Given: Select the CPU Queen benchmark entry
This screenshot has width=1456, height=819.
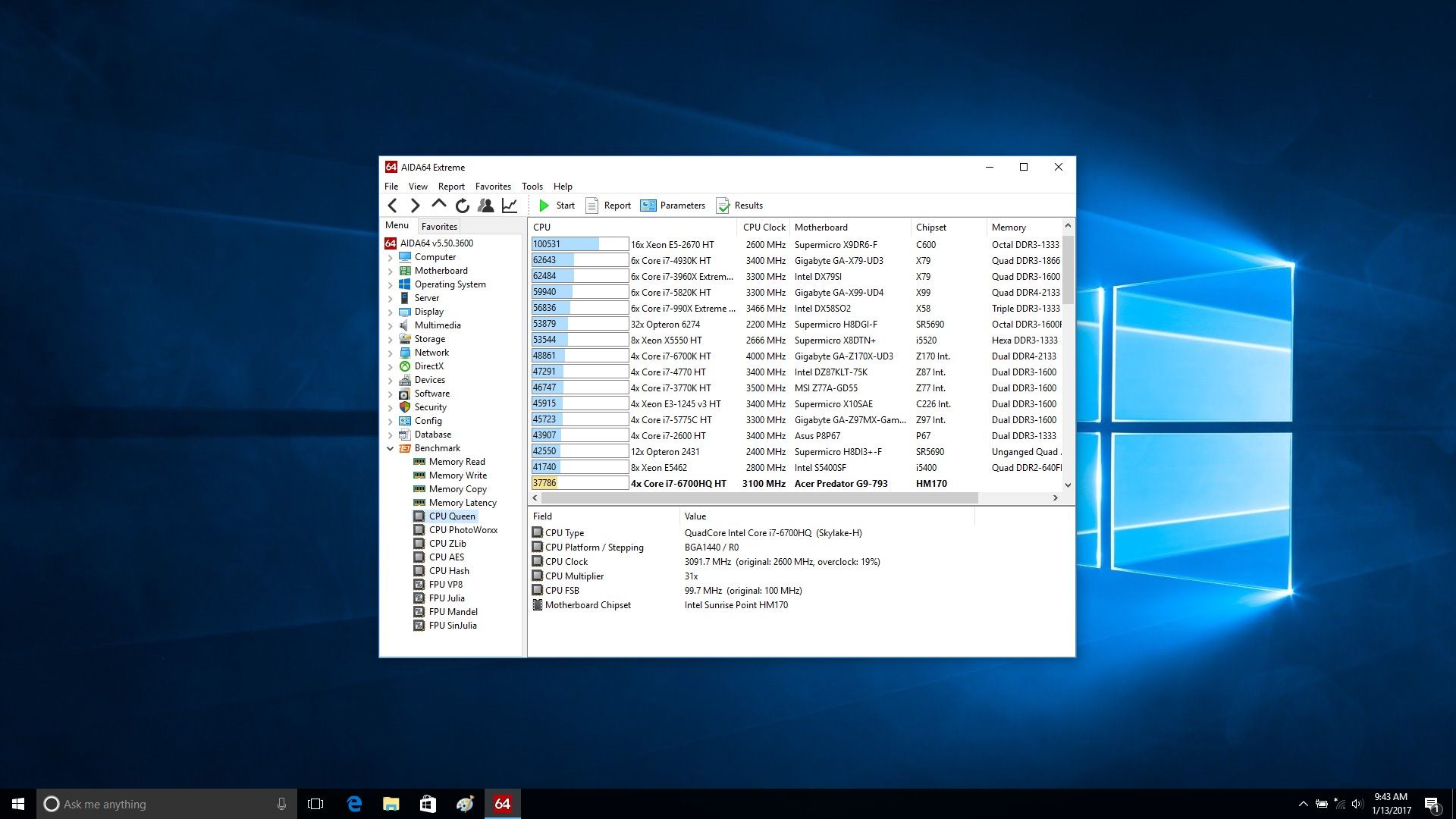Looking at the screenshot, I should tap(451, 516).
